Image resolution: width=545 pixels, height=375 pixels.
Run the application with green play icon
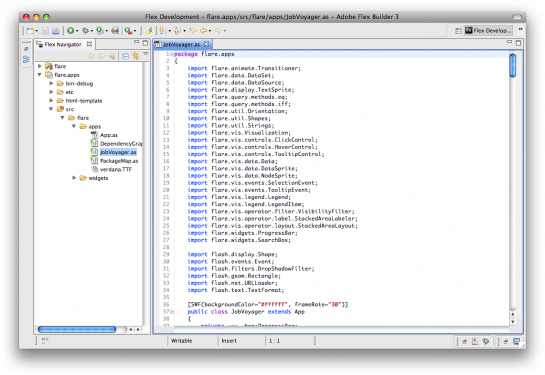tap(71, 31)
